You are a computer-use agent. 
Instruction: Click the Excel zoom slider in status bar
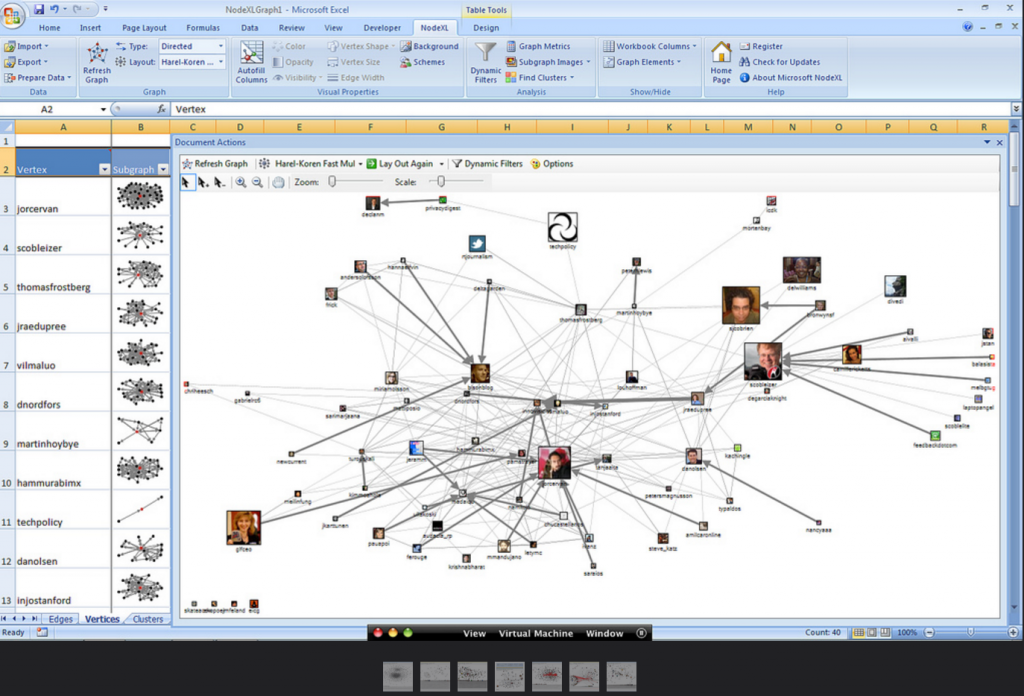pos(970,632)
